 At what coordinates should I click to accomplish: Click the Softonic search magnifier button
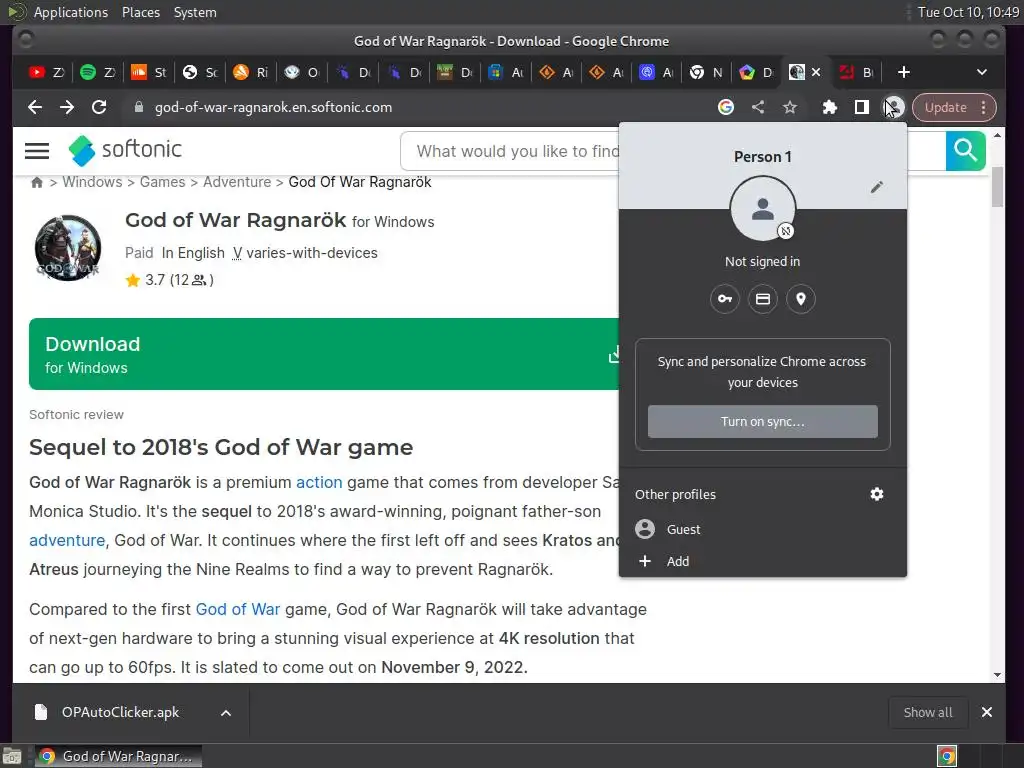(965, 151)
